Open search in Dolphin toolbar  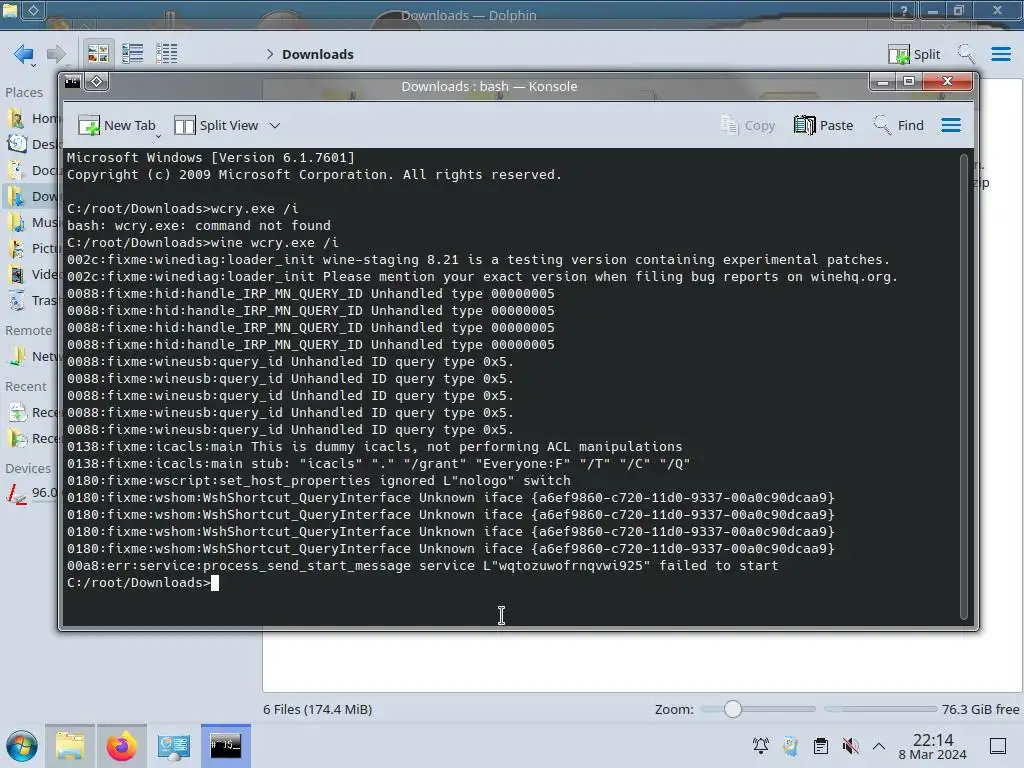965,54
